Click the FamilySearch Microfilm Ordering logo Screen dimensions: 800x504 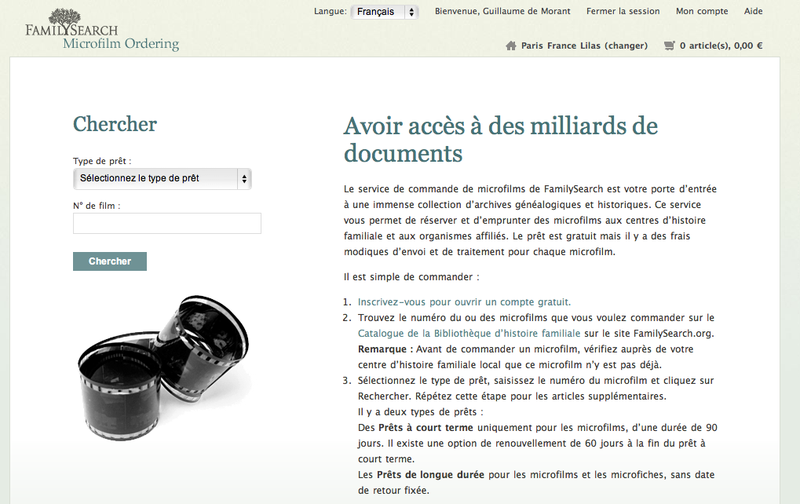point(102,30)
